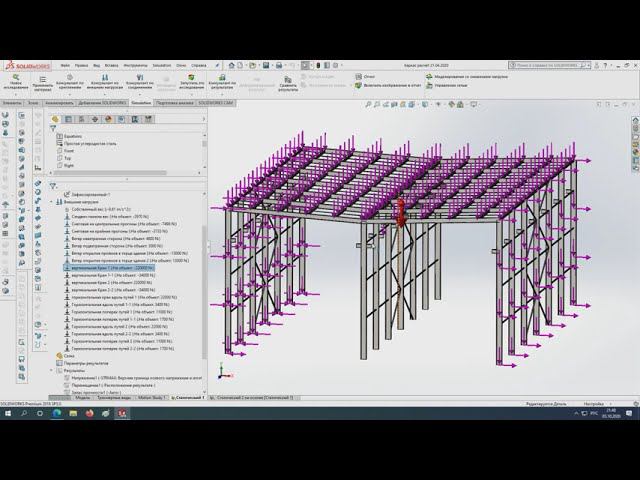Open the External Loads Advisor icon
The image size is (640, 480).
point(105,77)
